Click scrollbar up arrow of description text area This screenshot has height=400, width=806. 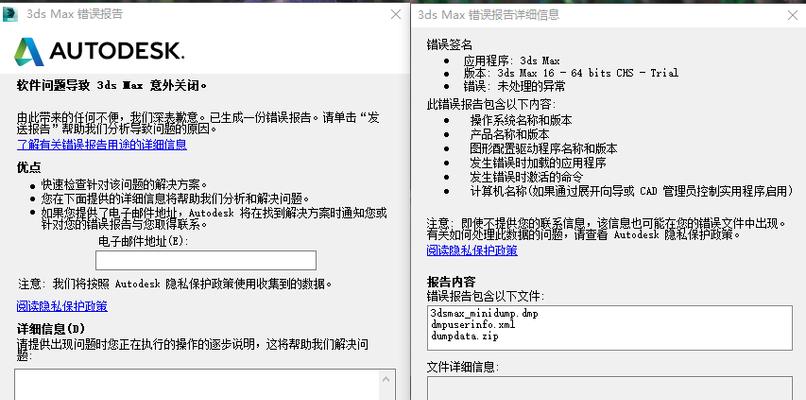388,379
